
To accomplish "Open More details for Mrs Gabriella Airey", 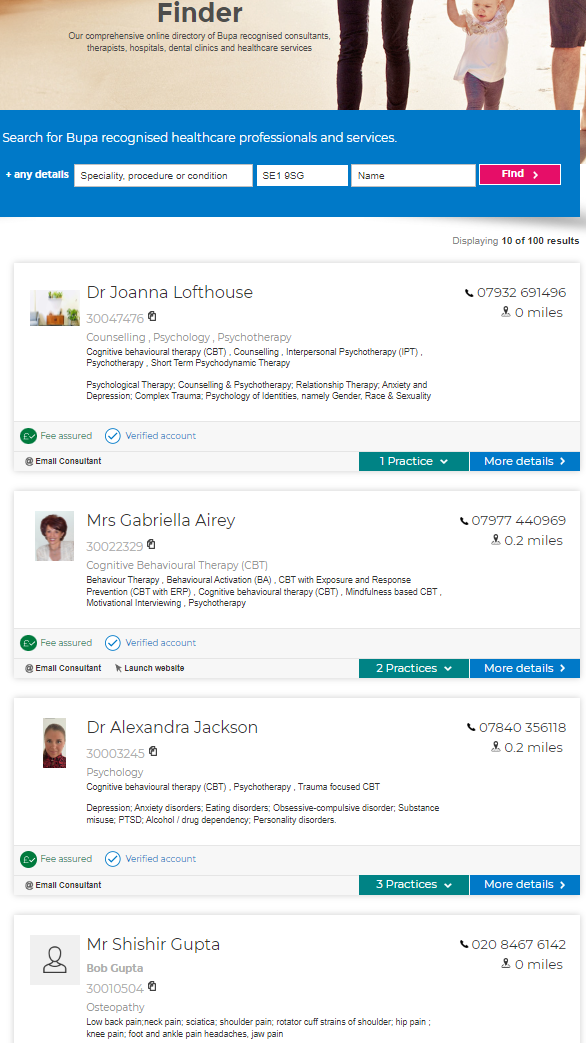I will [525, 669].
